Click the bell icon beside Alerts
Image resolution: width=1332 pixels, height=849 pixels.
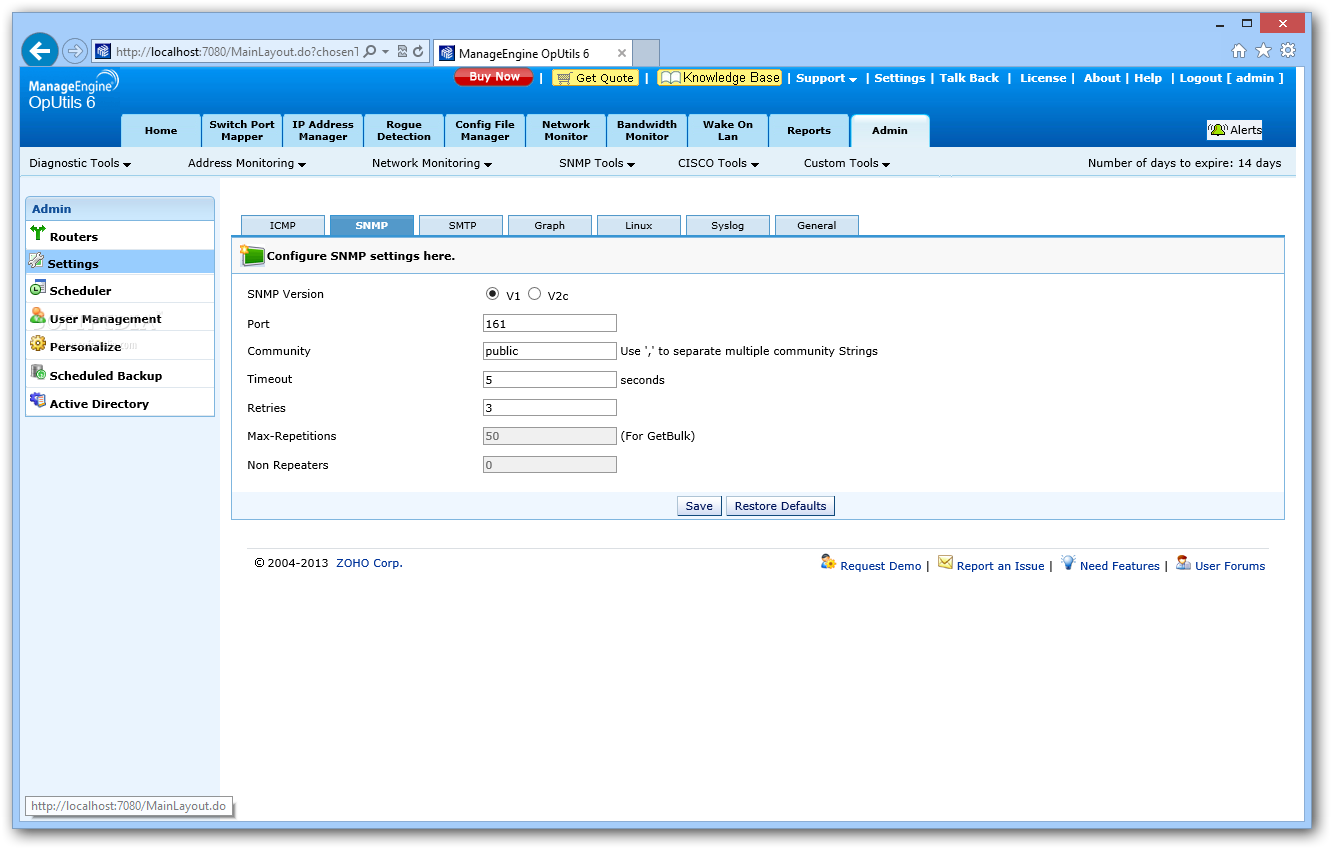[1218, 129]
